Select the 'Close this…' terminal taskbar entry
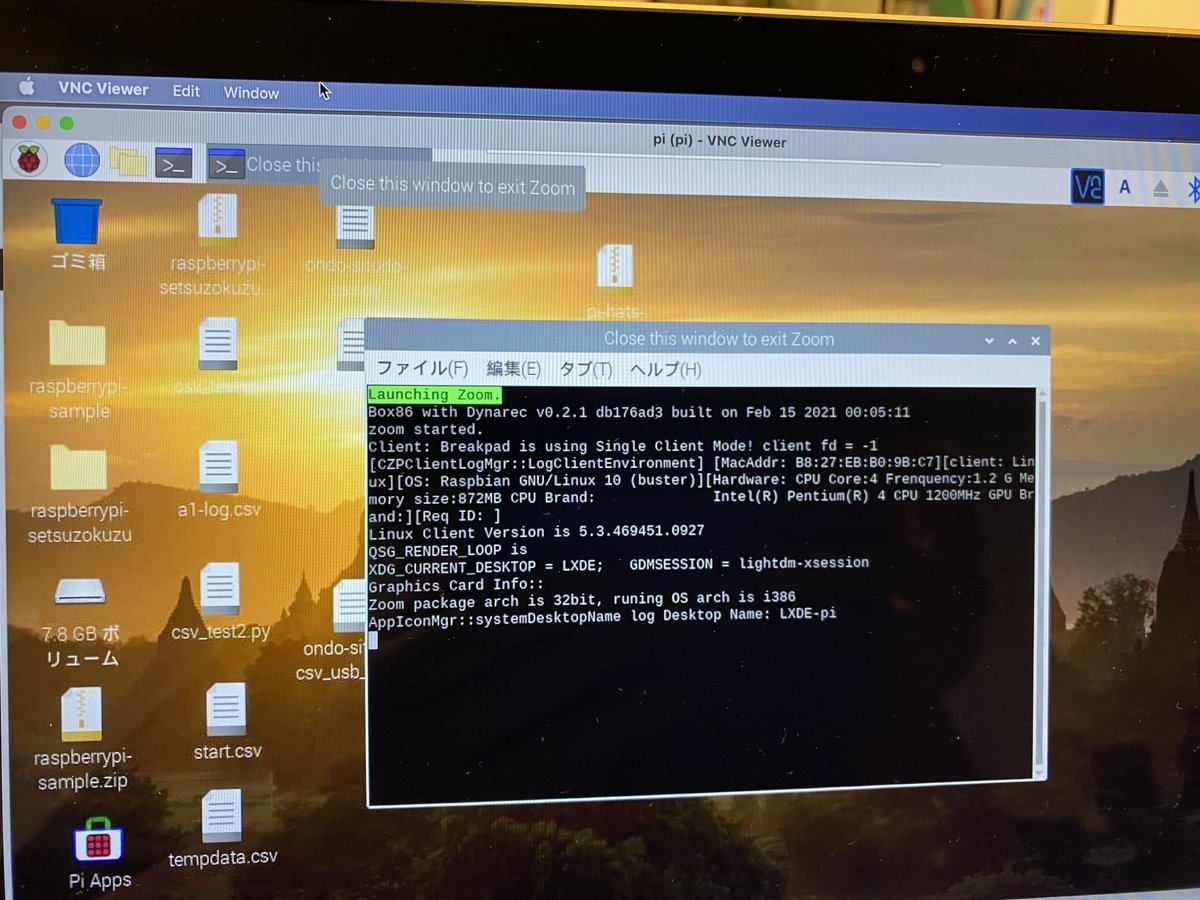The width and height of the screenshot is (1200, 900). (318, 165)
